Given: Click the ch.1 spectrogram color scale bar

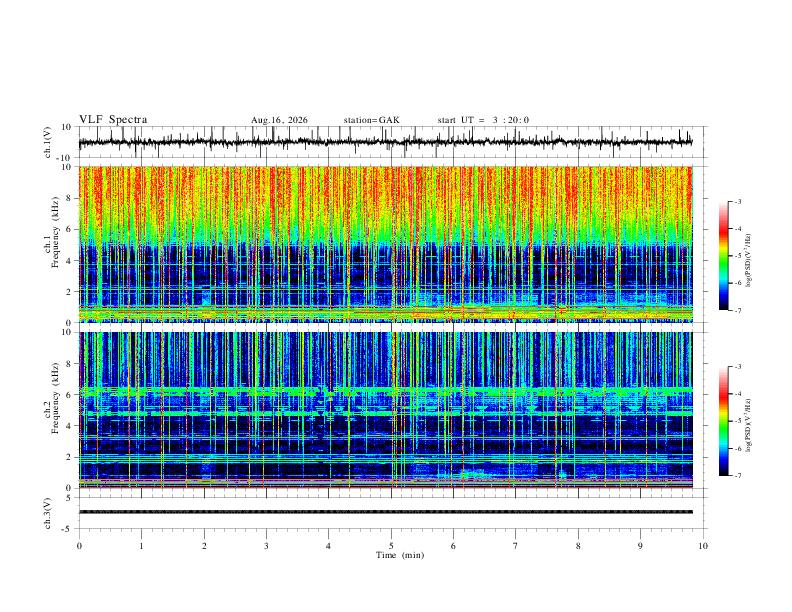Looking at the screenshot, I should [x=723, y=256].
